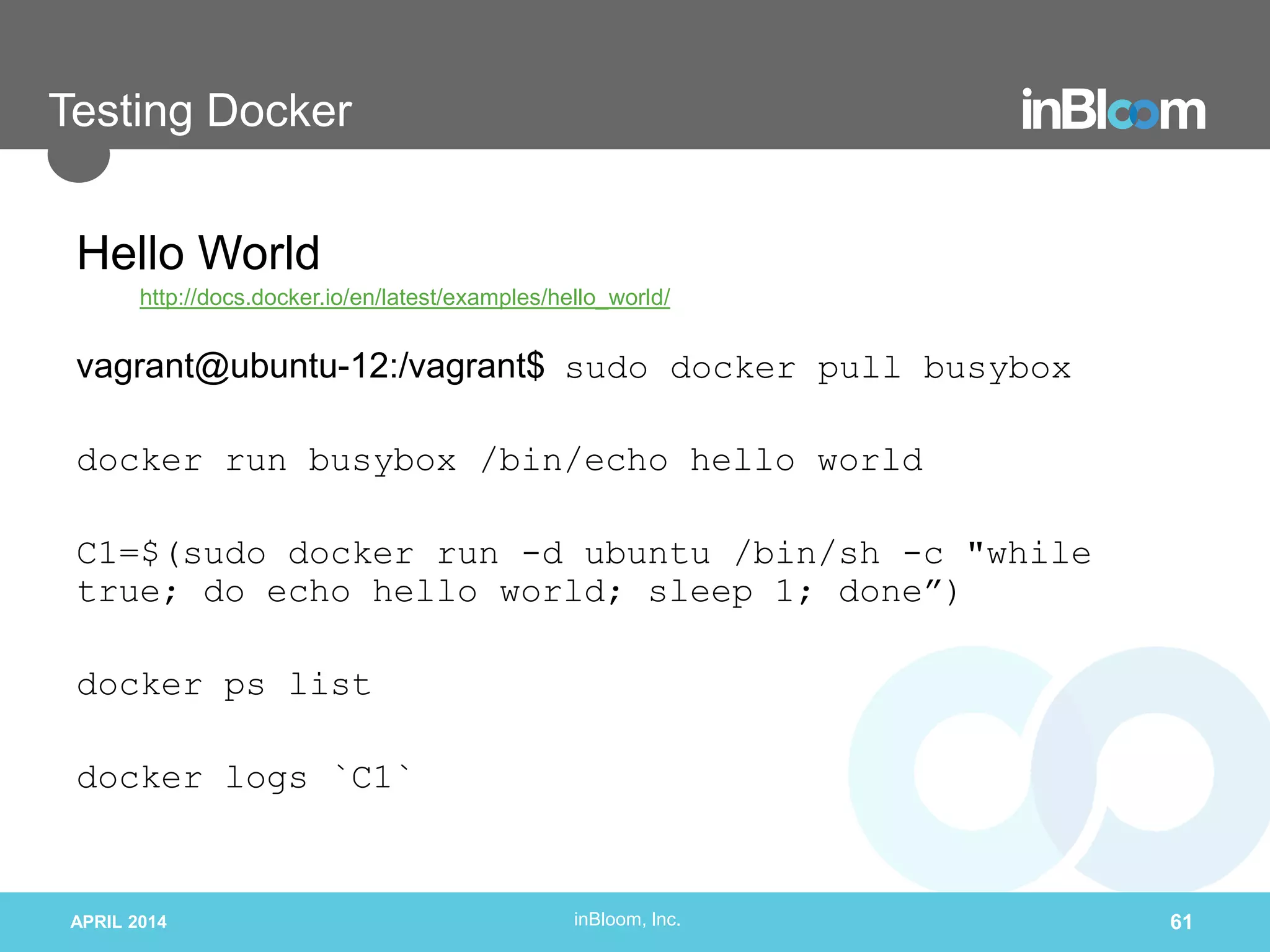Click the 'APRIL 2014' footer date
This screenshot has width=1270, height=952.
[118, 922]
